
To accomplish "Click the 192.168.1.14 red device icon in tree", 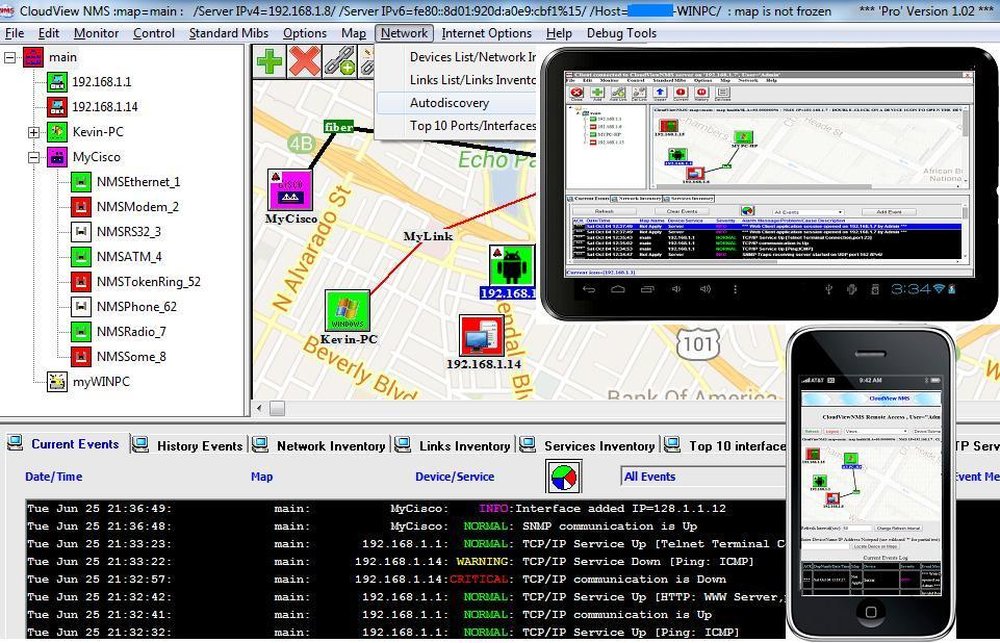I will click(57, 107).
